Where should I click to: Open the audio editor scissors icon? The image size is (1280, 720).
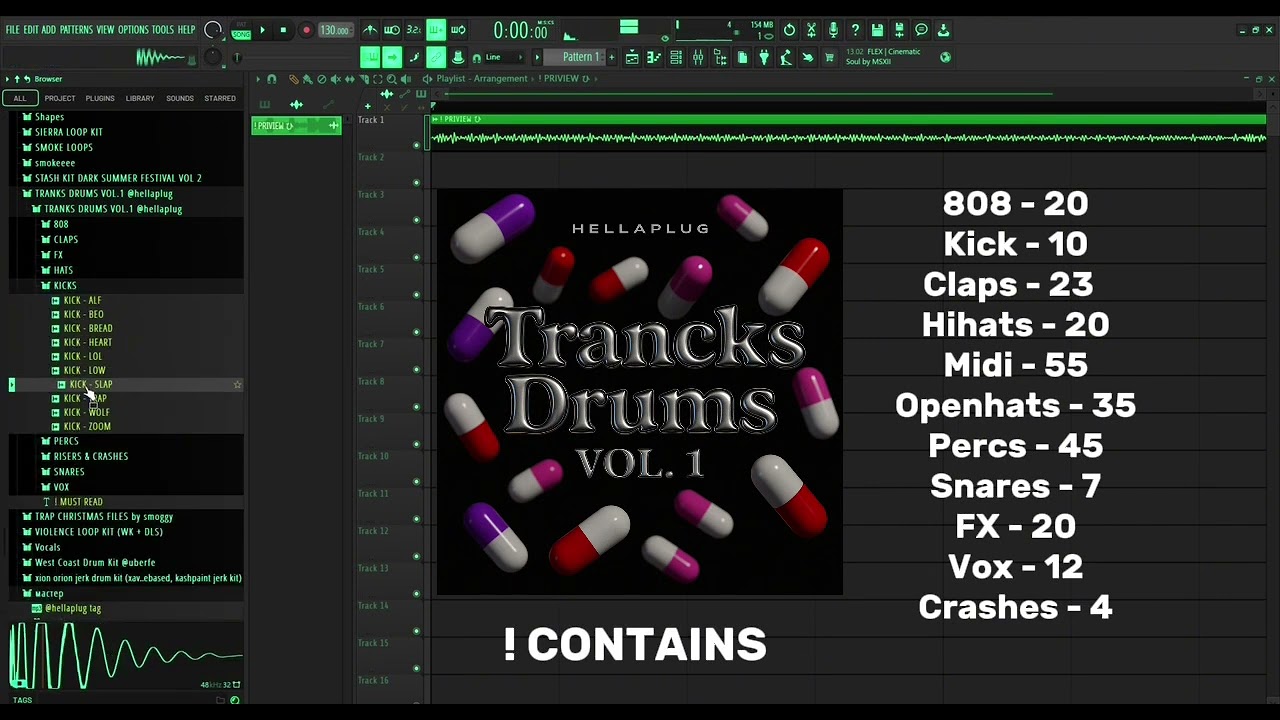pyautogui.click(x=811, y=30)
